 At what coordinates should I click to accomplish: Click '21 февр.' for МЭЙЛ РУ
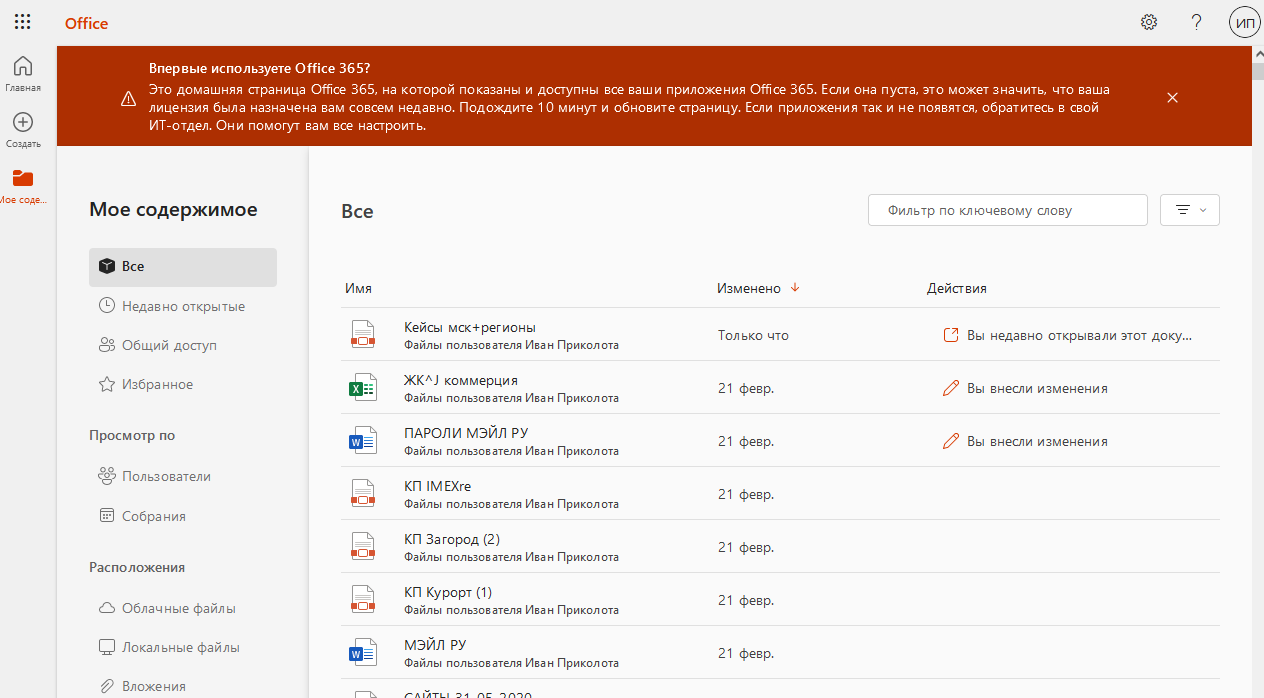(746, 653)
